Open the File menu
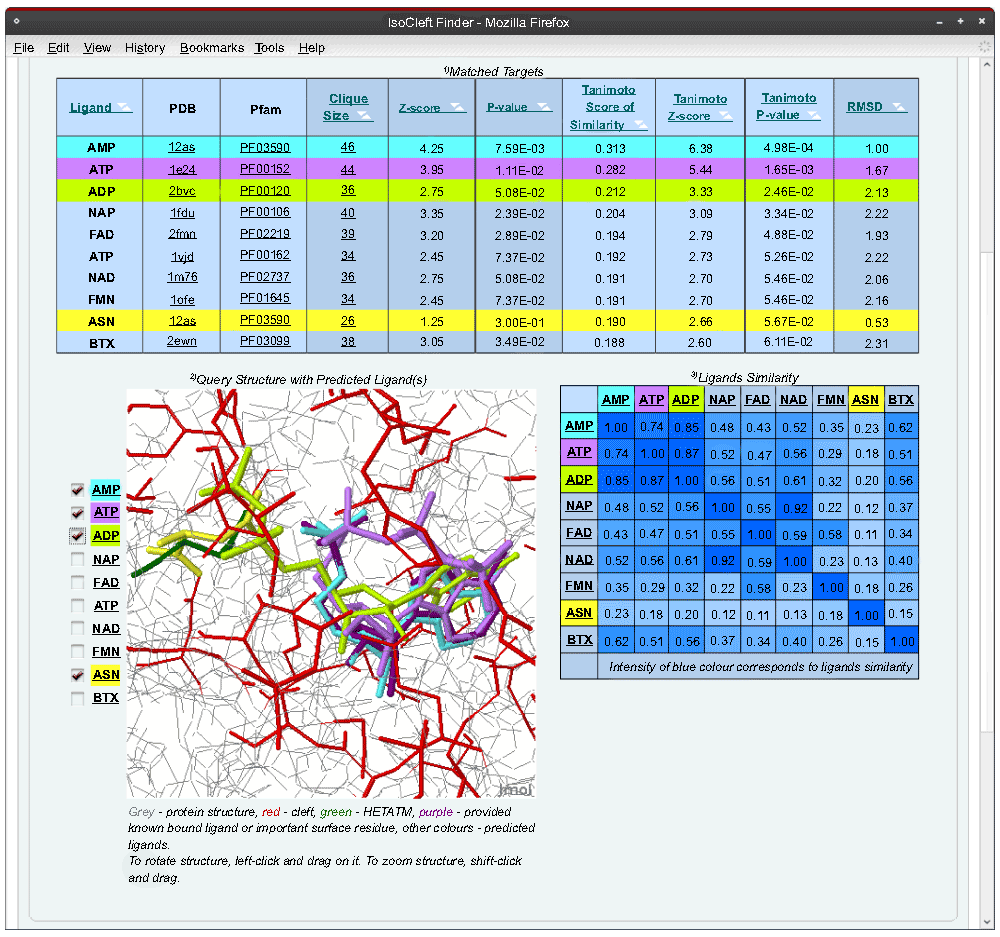The image size is (1000, 937). pyautogui.click(x=23, y=47)
